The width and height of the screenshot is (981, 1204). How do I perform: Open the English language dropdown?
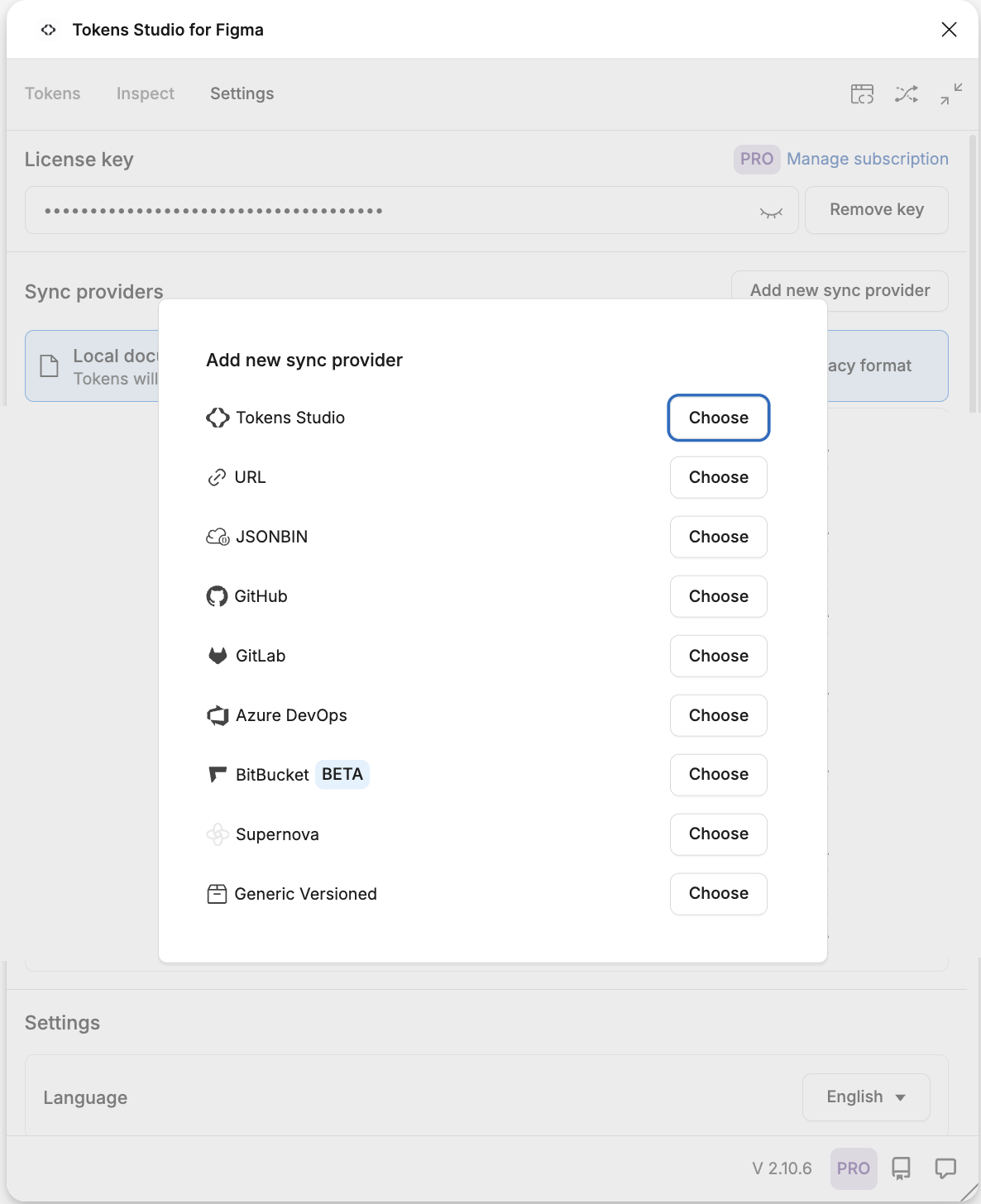pyautogui.click(x=866, y=1096)
